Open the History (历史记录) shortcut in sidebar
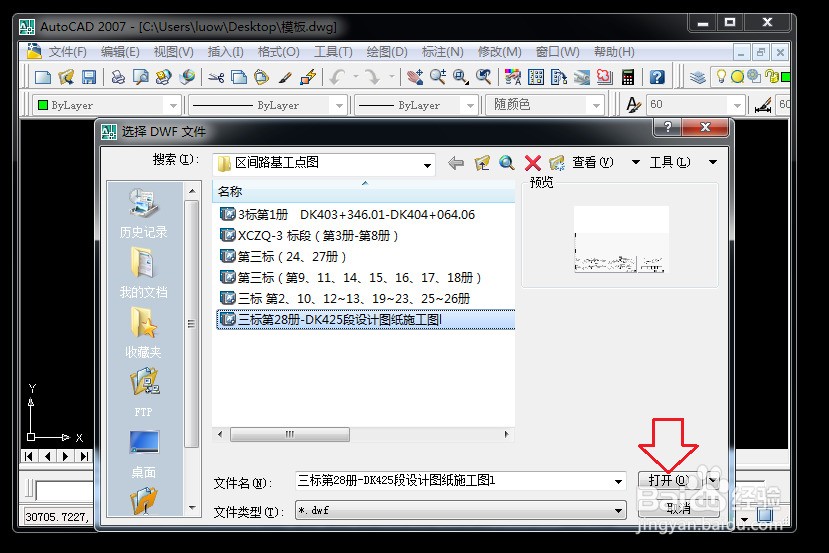This screenshot has width=829, height=553. [143, 213]
